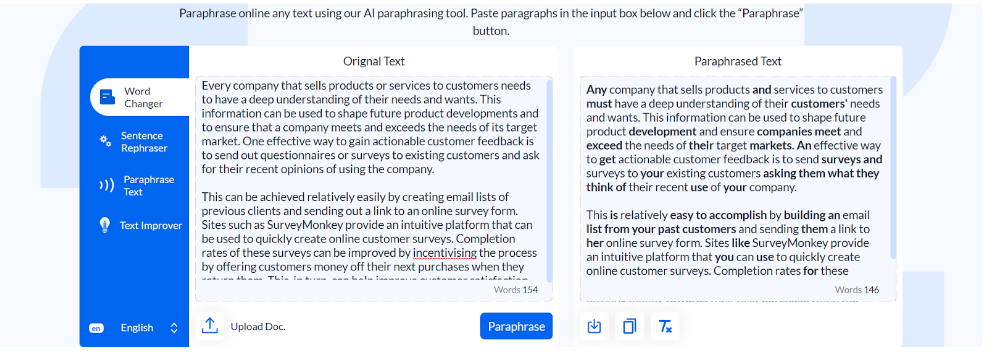Click the Text Improver lightbulb icon

tap(105, 225)
